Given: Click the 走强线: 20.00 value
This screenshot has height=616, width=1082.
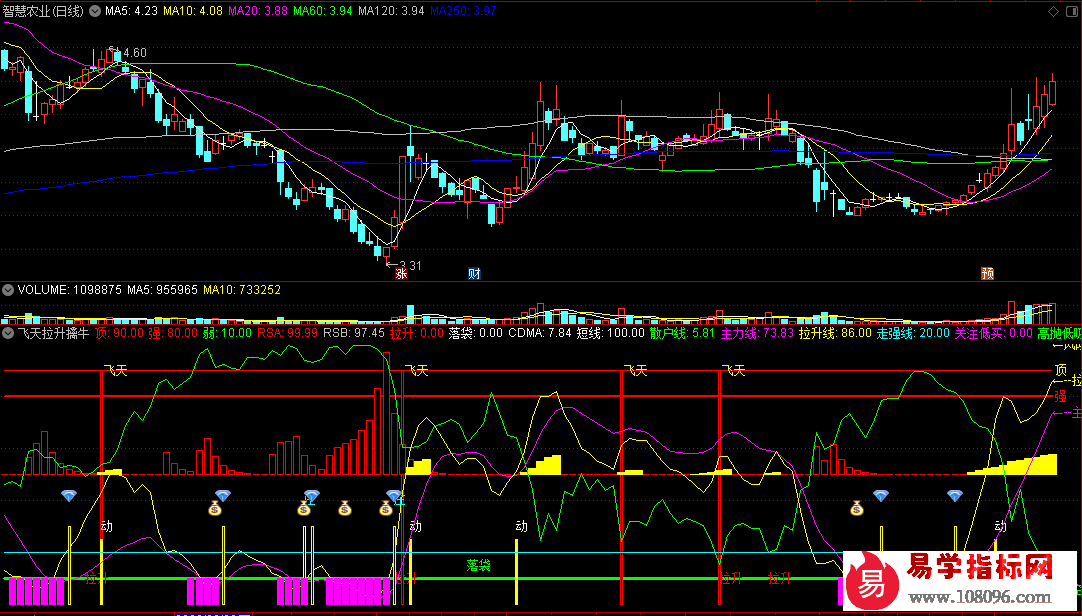Looking at the screenshot, I should click(x=913, y=334).
